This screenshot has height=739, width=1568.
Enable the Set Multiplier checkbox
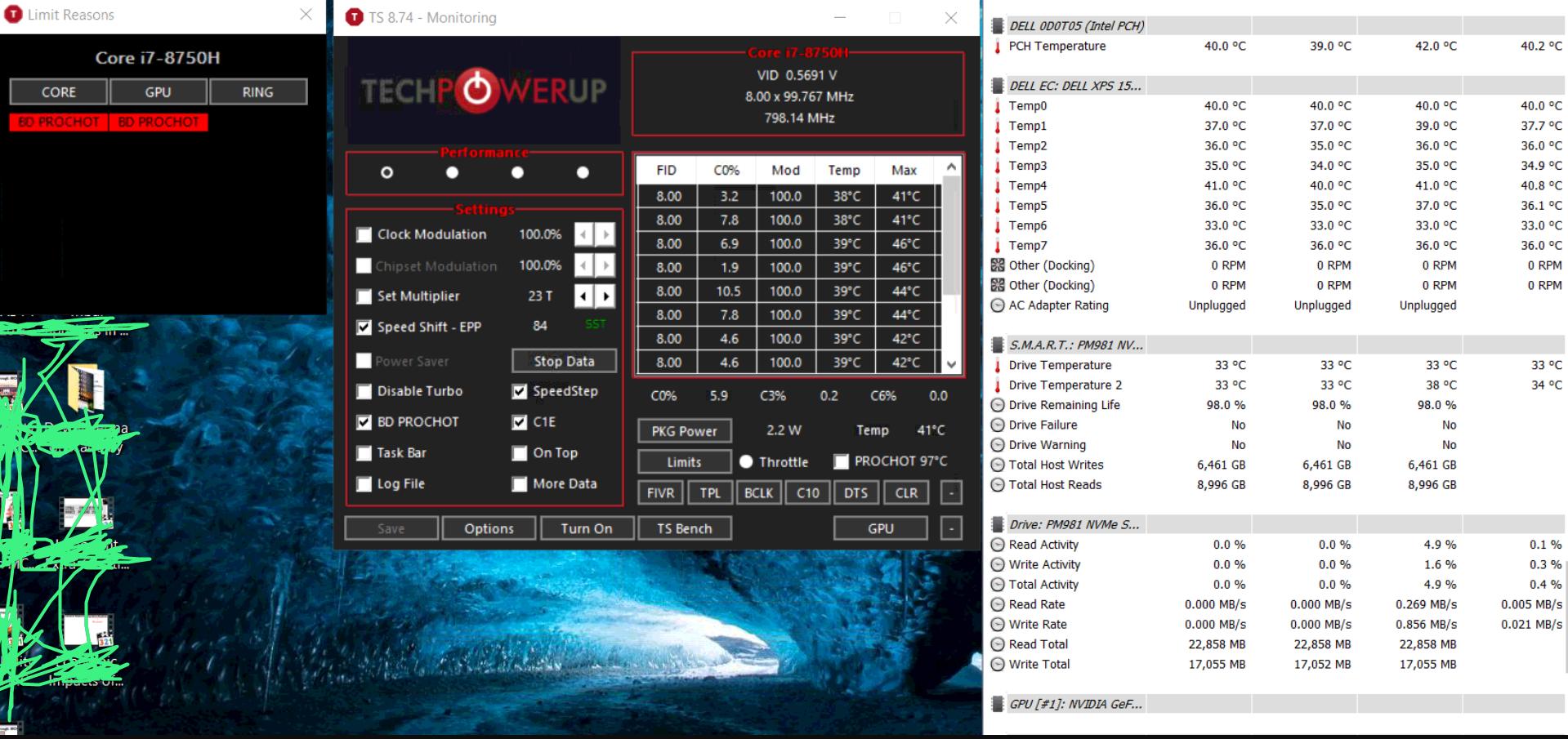pos(364,296)
